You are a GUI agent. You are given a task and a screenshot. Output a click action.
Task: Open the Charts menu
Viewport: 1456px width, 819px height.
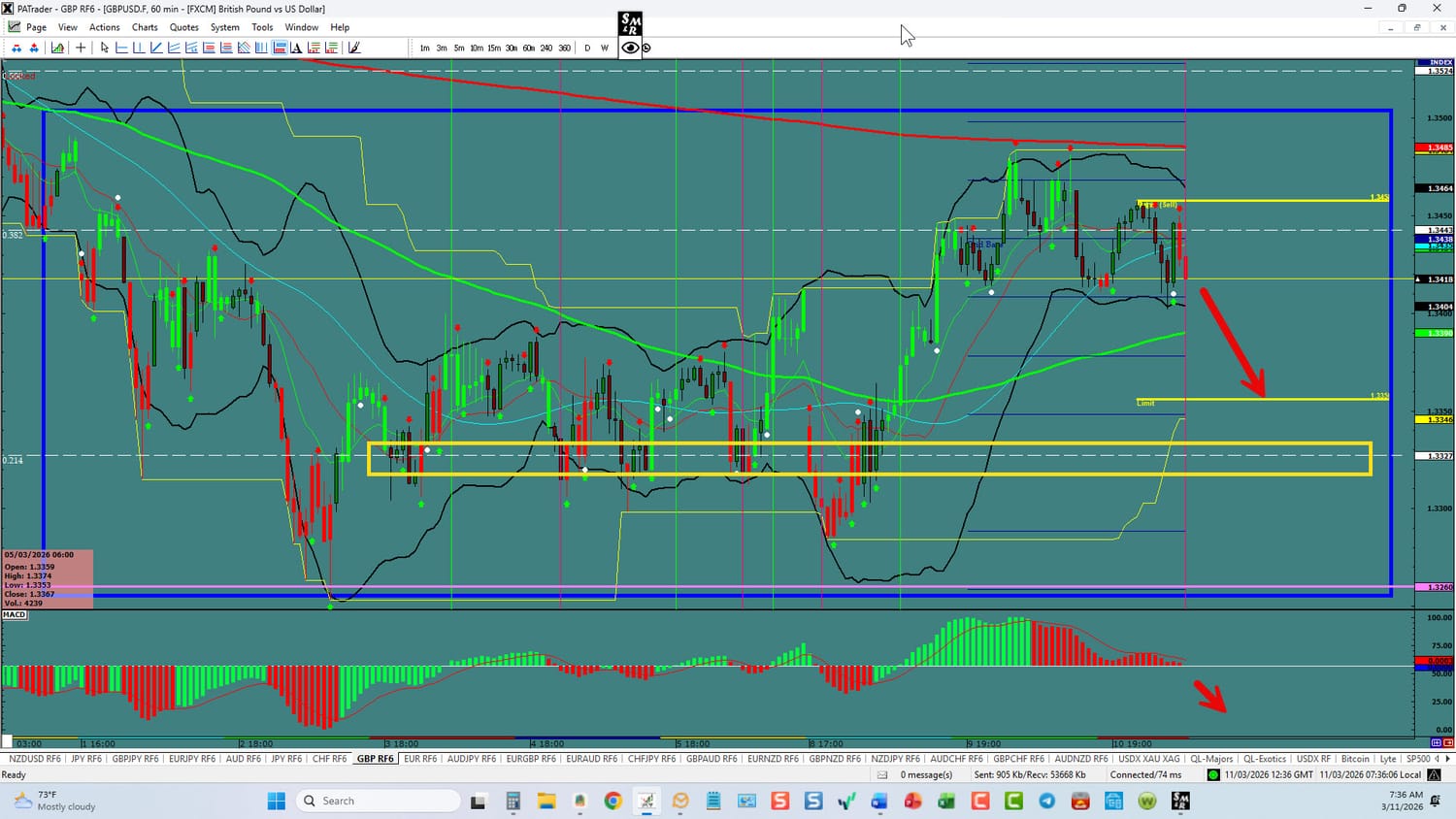coord(145,27)
